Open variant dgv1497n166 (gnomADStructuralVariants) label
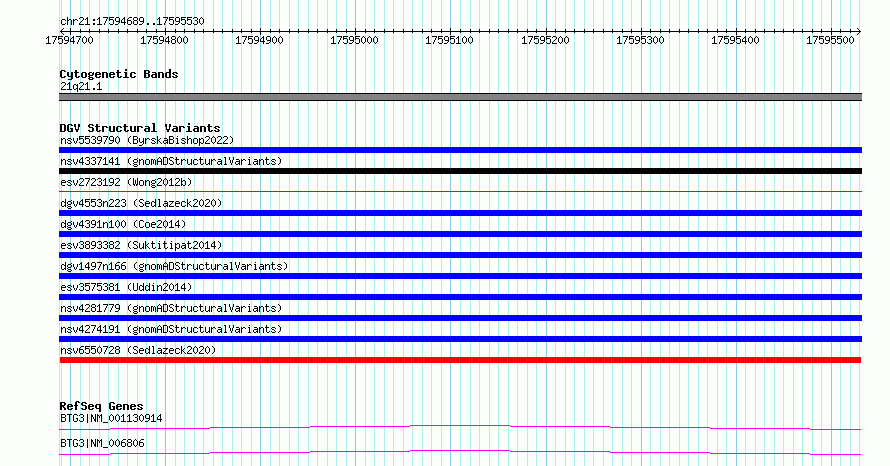The image size is (890, 466). click(x=174, y=266)
